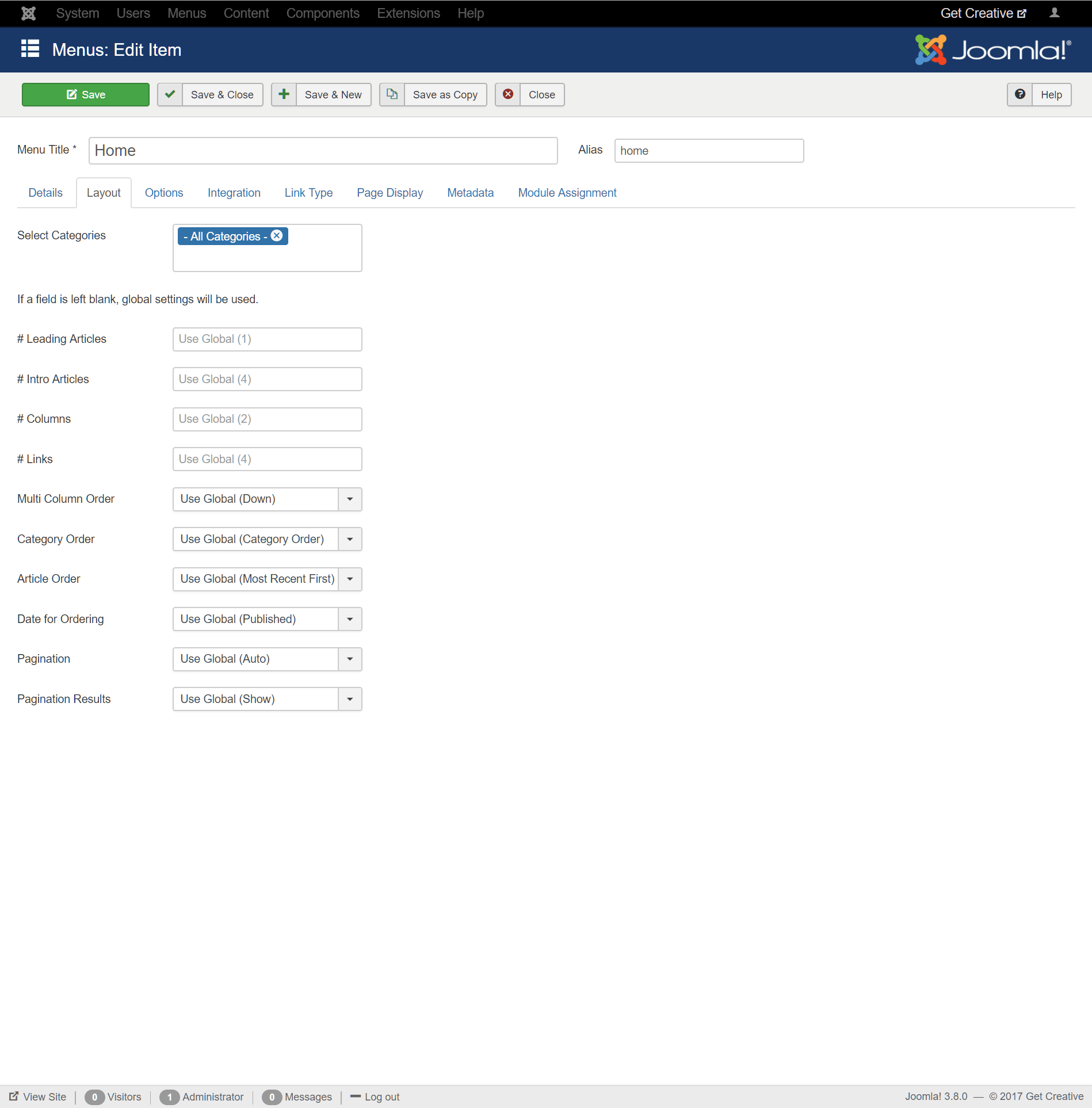This screenshot has height=1108, width=1092.
Task: Click the Visitors count badge
Action: 95,1097
